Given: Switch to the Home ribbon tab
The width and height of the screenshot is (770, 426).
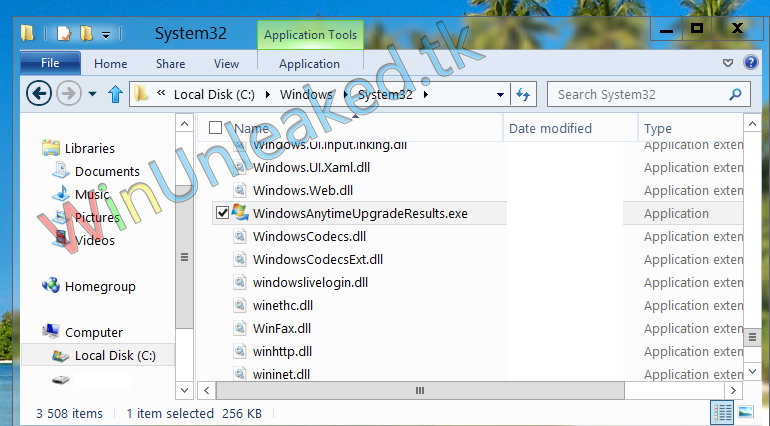Looking at the screenshot, I should 110,64.
